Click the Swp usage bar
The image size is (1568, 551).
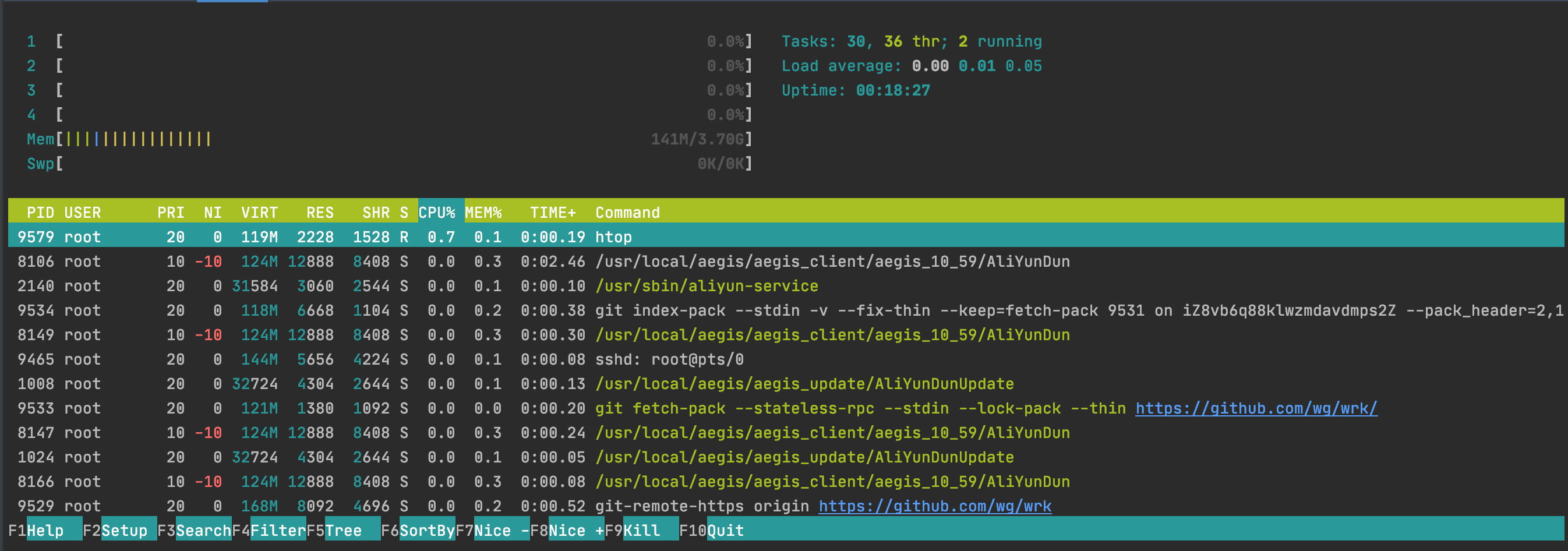pos(390,163)
